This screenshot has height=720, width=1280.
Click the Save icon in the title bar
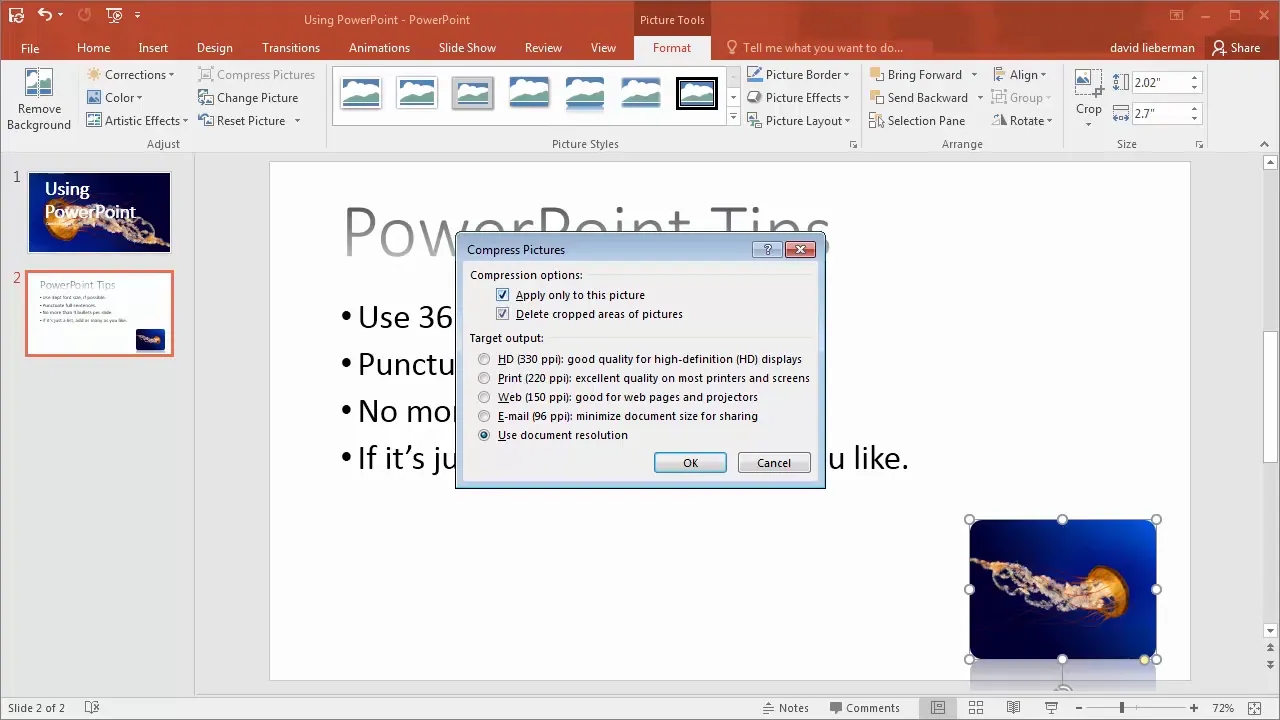[15, 15]
